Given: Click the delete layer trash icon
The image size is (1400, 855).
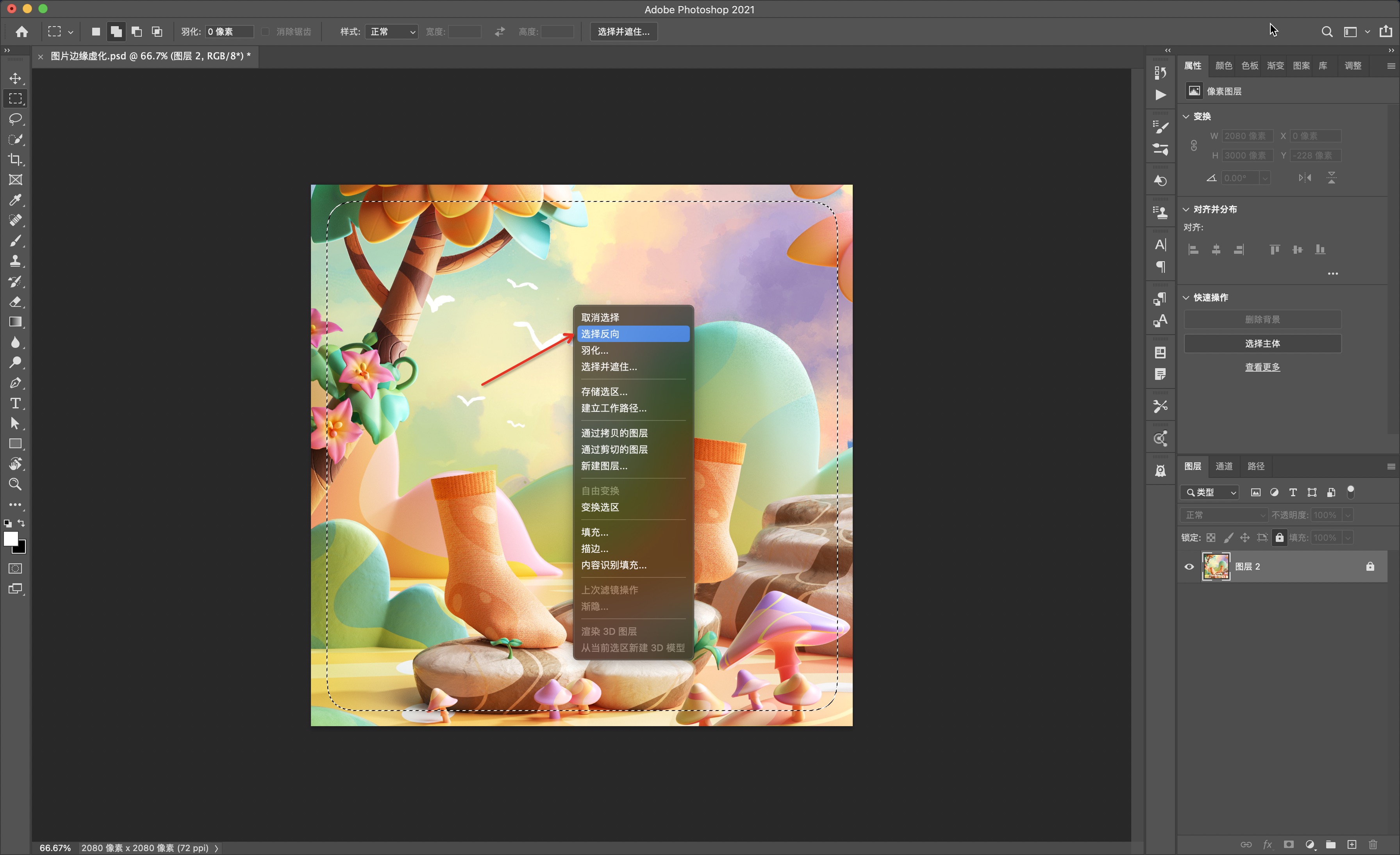Looking at the screenshot, I should point(1373,844).
